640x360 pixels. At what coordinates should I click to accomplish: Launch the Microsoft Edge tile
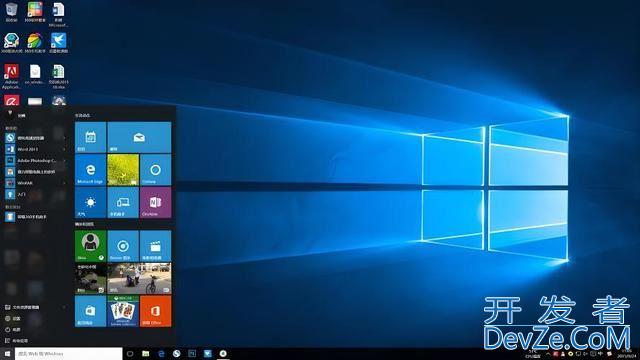coord(90,170)
